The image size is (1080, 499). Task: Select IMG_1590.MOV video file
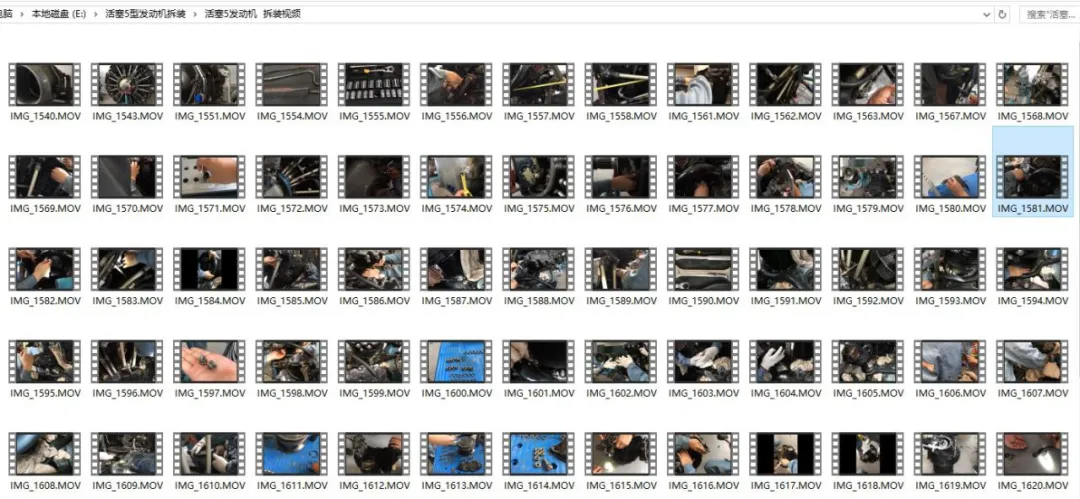pos(701,269)
